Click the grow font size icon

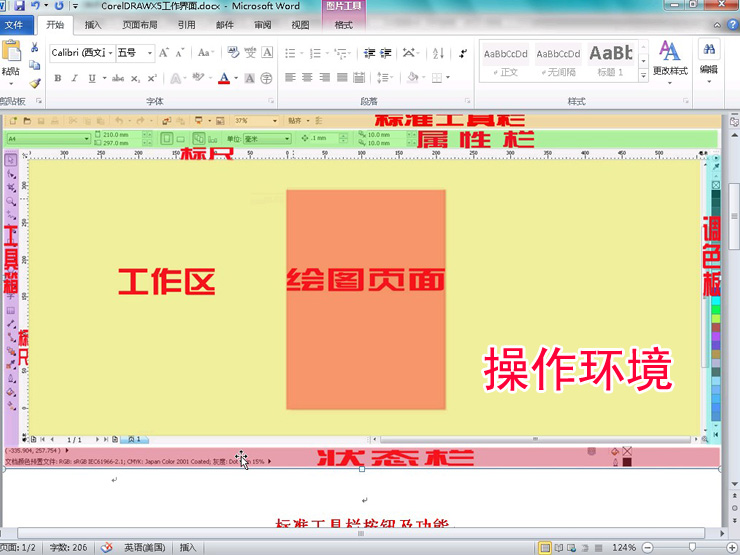point(164,53)
